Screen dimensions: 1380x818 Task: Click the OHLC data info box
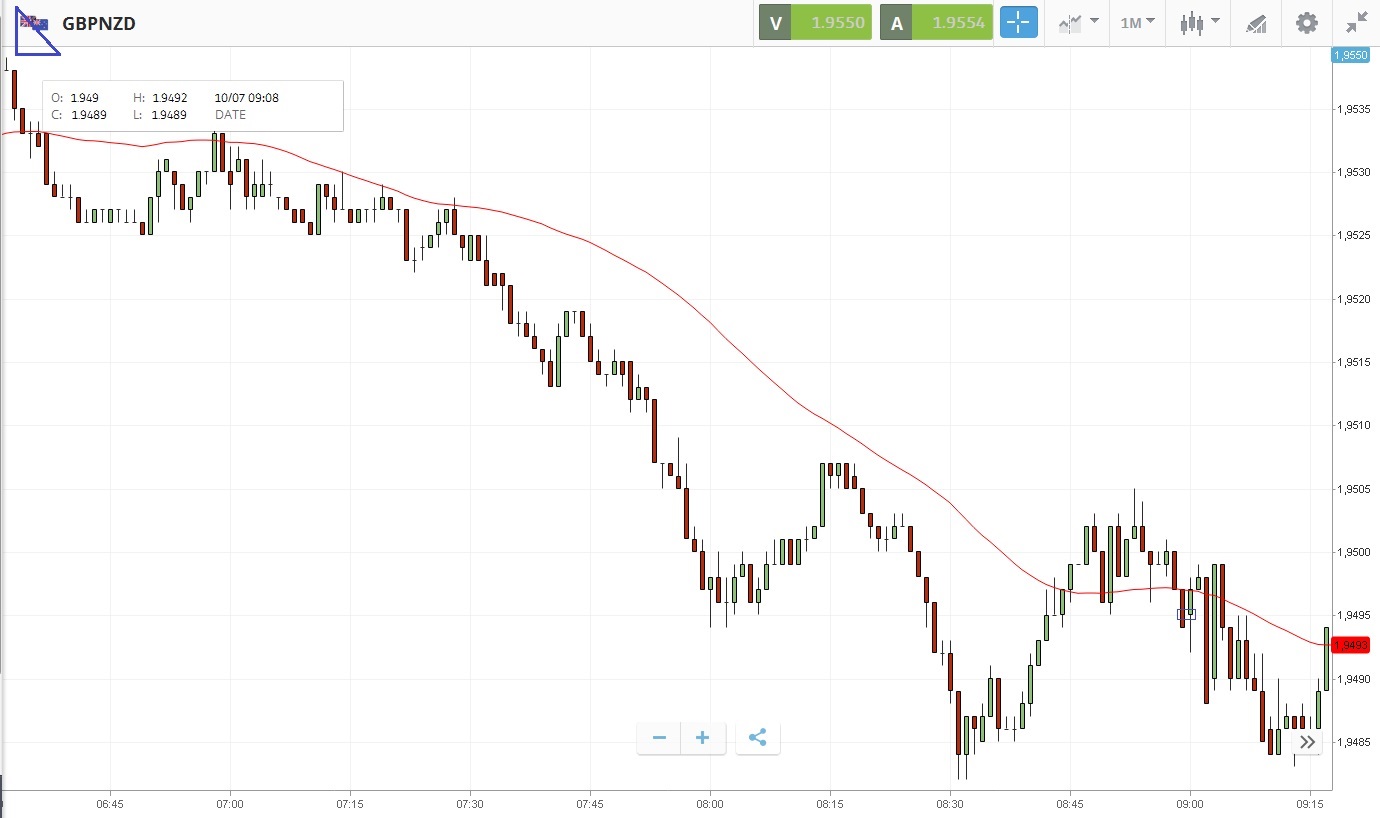pyautogui.click(x=193, y=106)
